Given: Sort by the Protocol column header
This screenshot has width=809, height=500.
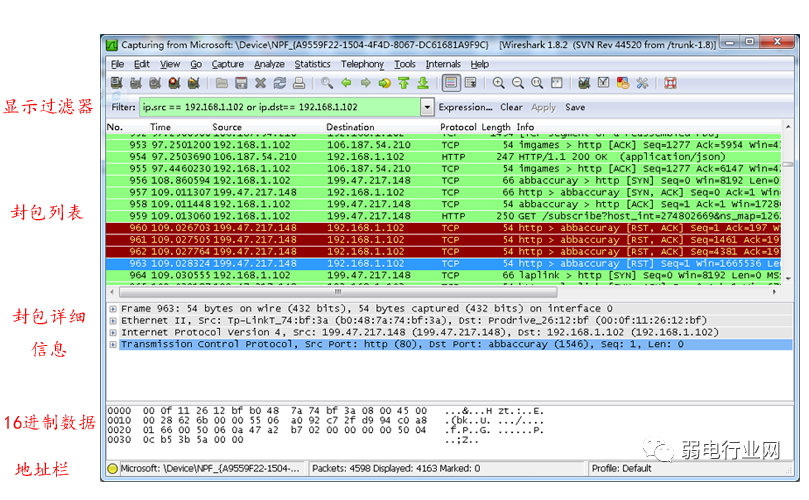Looking at the screenshot, I should tap(458, 127).
